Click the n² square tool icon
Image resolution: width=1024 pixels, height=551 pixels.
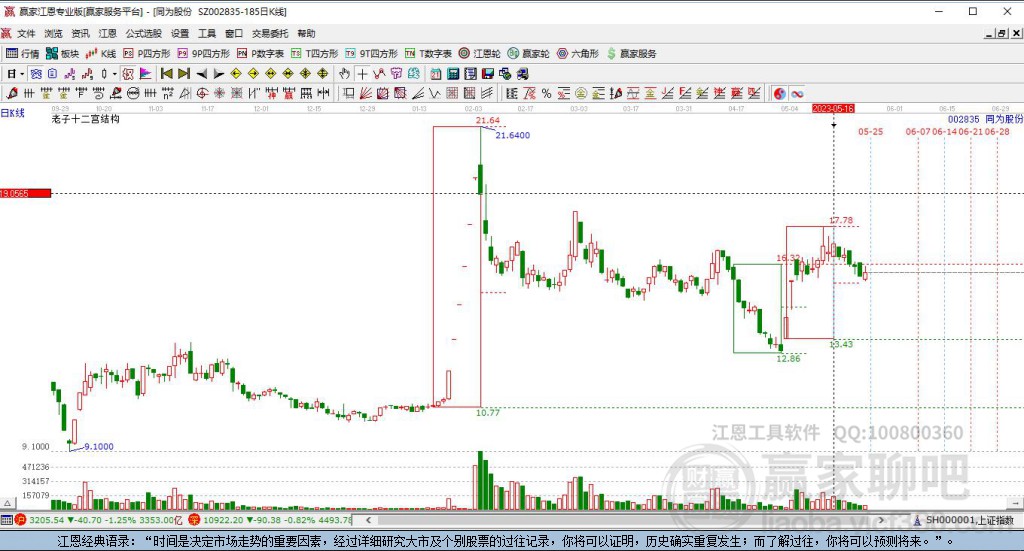pos(168,93)
